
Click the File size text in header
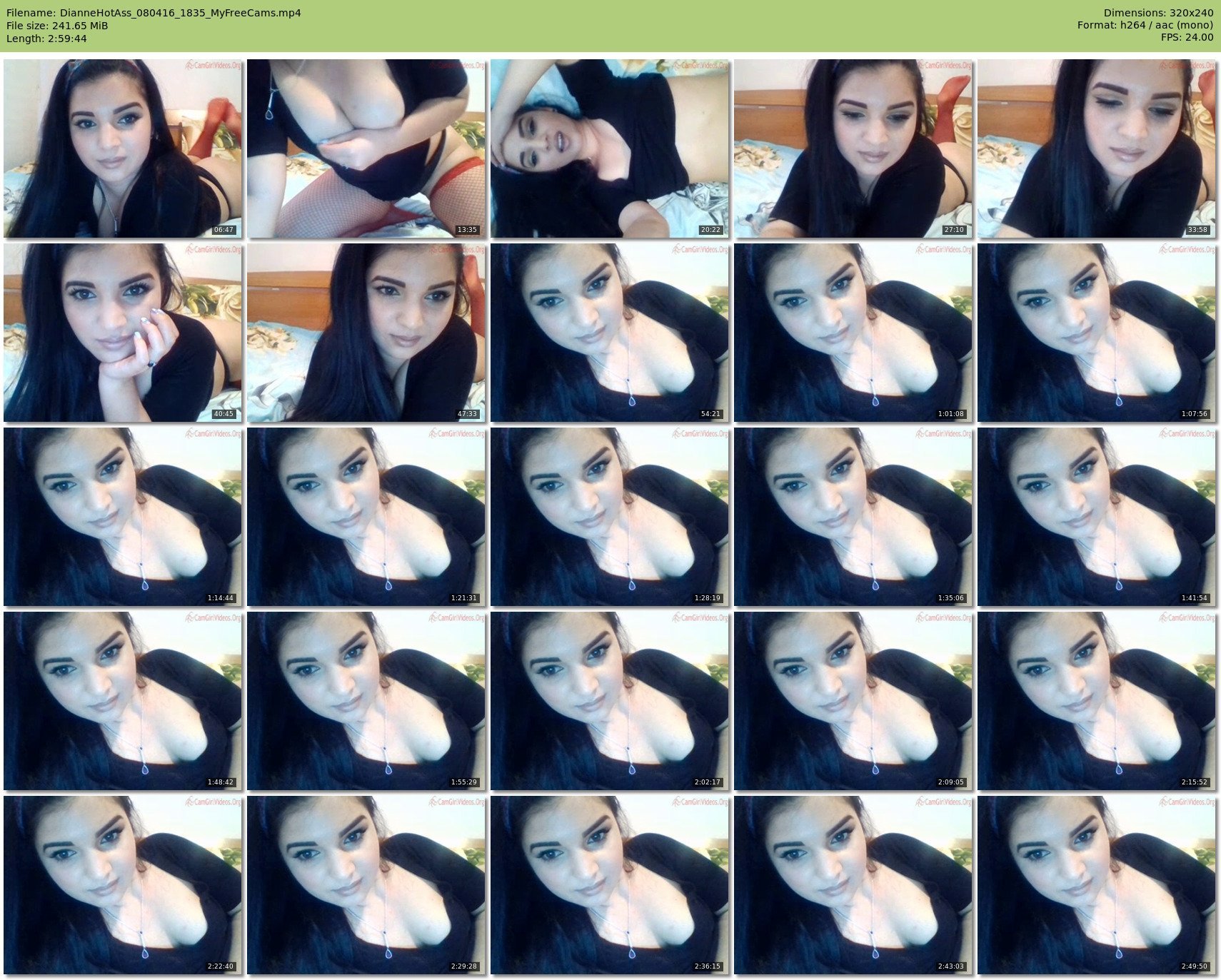[x=57, y=26]
